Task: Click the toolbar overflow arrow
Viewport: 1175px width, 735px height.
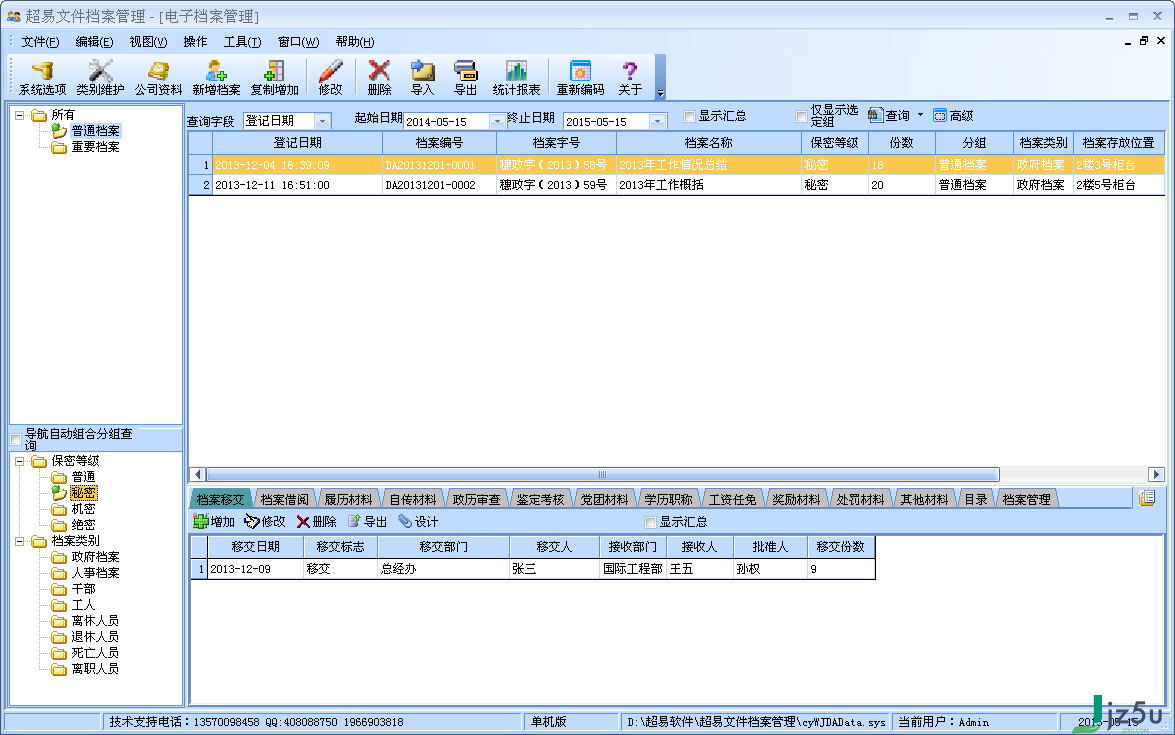Action: (x=660, y=94)
